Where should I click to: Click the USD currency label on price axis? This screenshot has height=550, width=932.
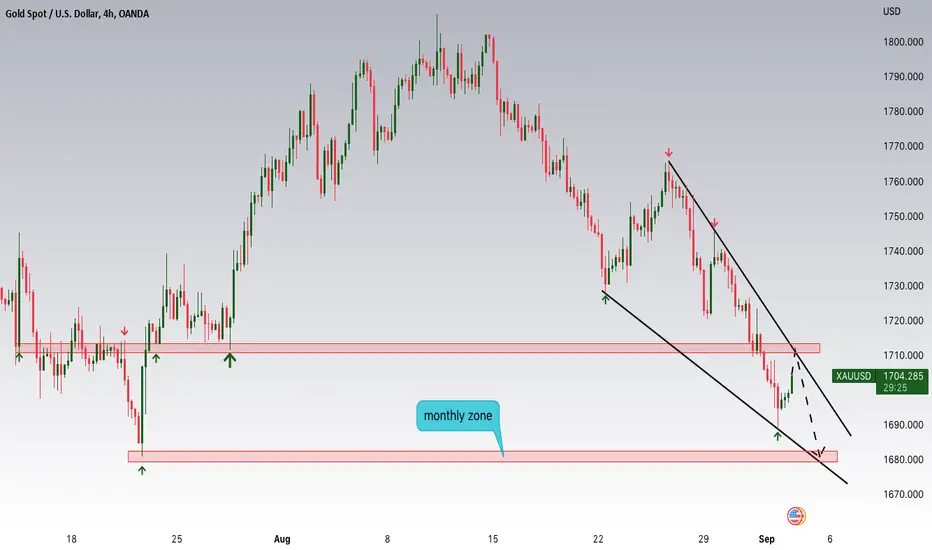892,11
